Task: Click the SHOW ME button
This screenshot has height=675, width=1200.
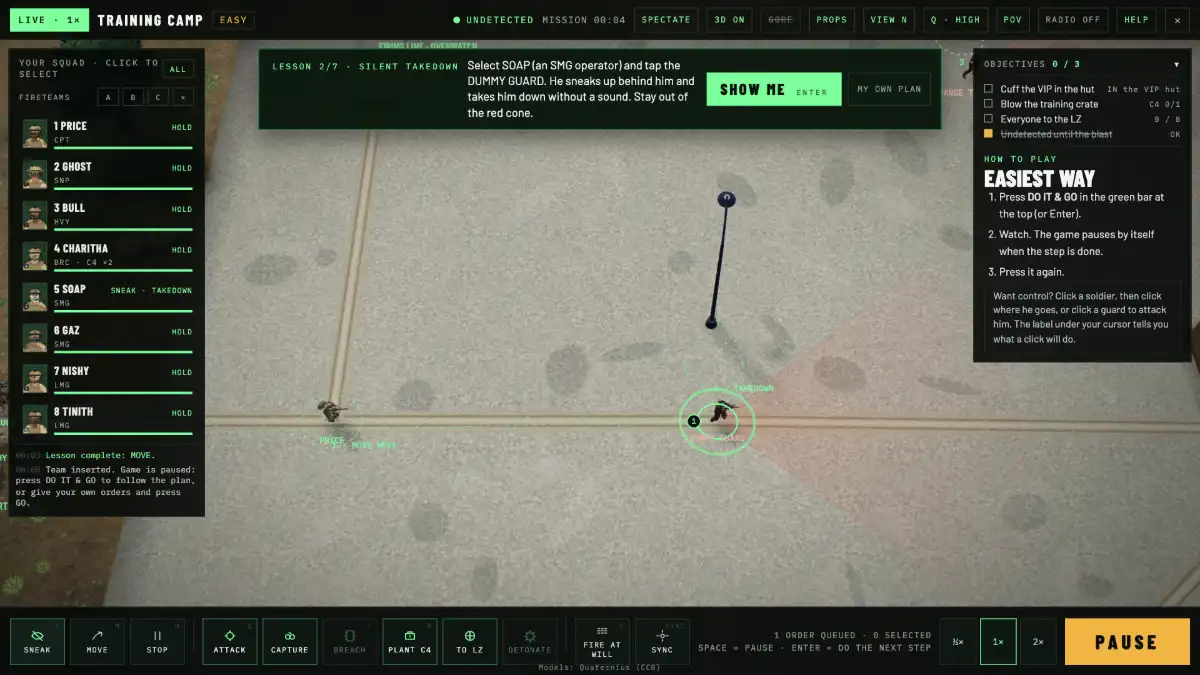Action: point(773,89)
